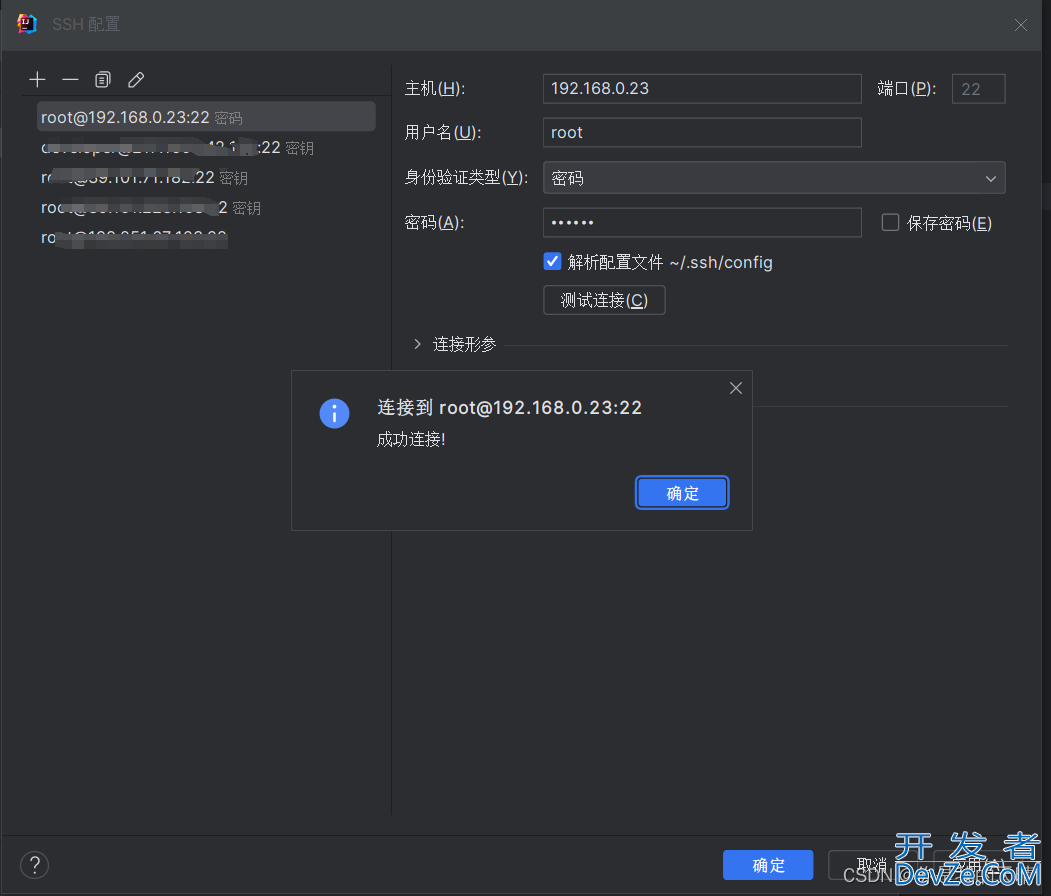Click the IntelliJ logo in title bar

26,24
